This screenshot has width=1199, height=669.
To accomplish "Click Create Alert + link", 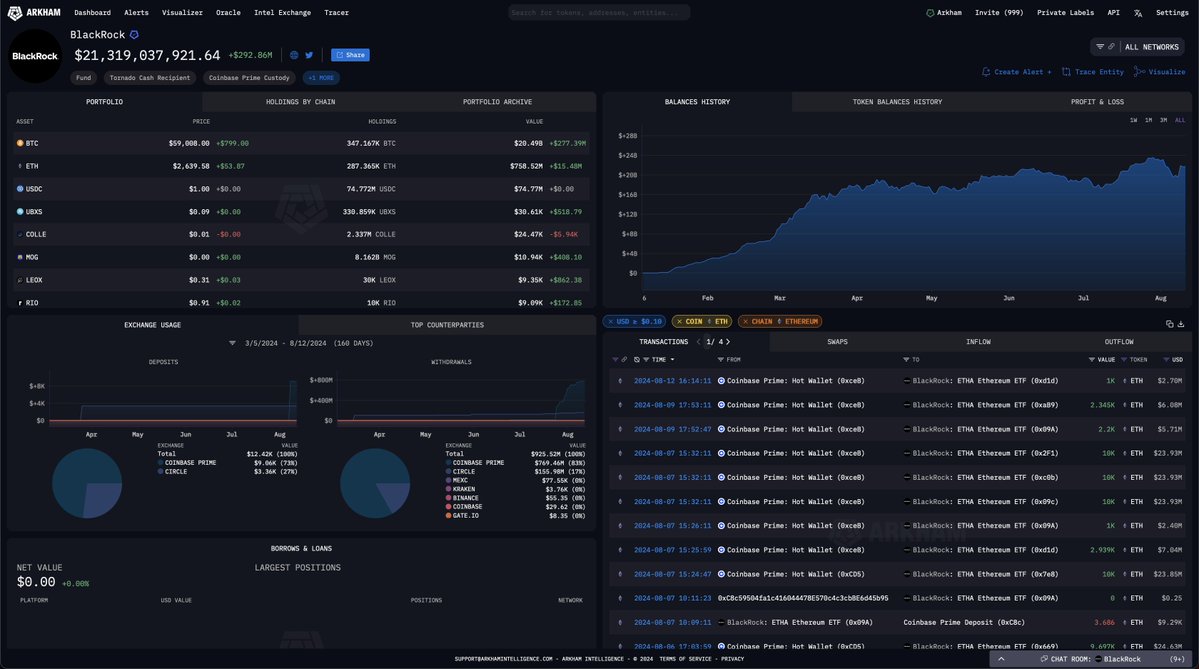I will coord(1016,72).
